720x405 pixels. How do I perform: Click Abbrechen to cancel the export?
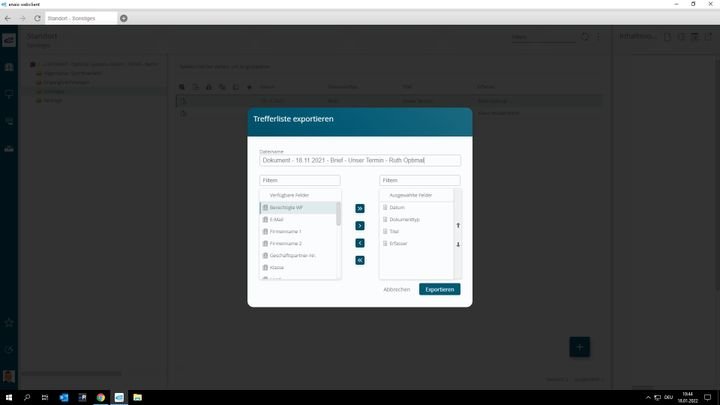pos(396,289)
